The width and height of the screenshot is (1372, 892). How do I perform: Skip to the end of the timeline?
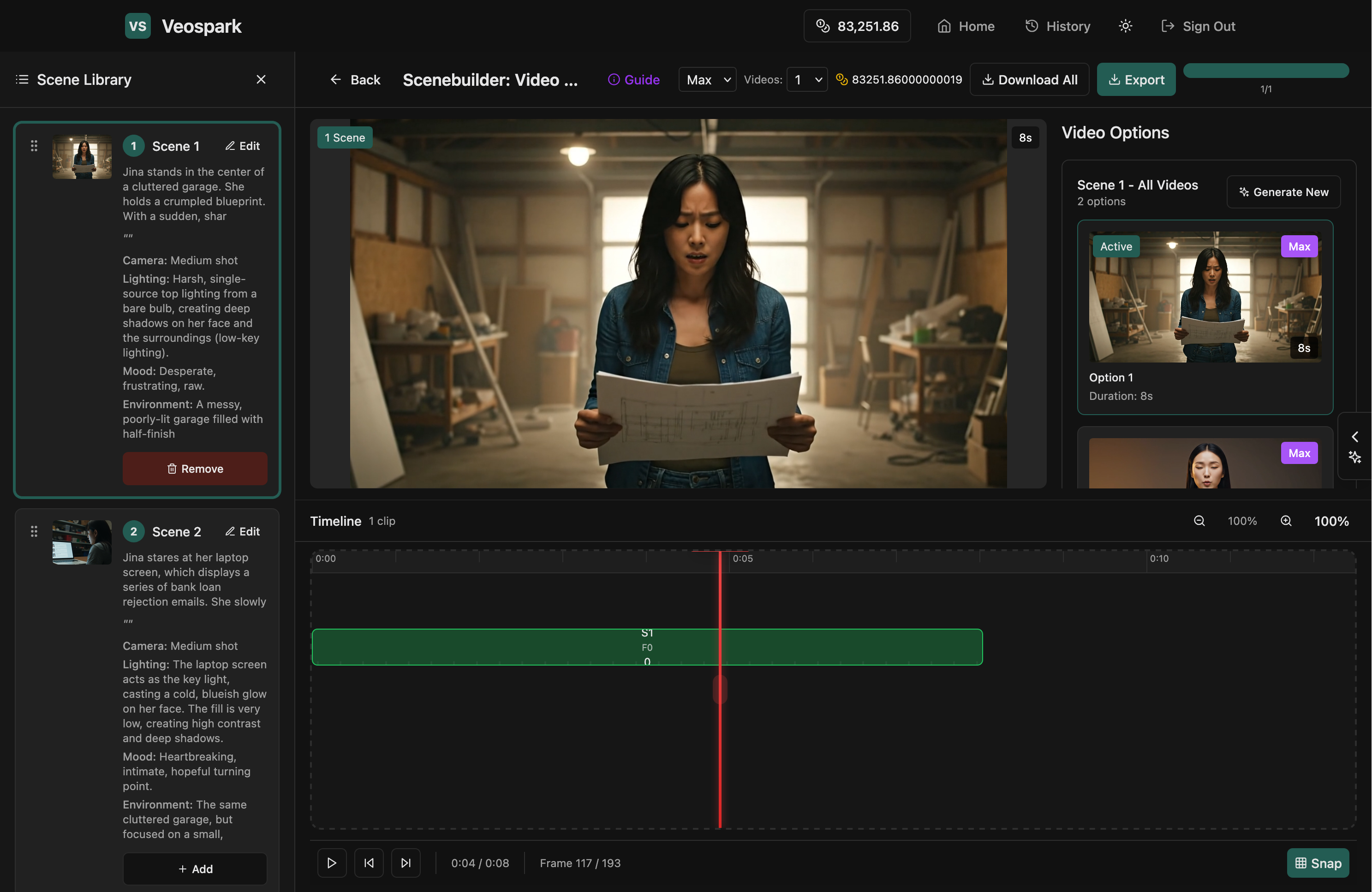tap(406, 862)
